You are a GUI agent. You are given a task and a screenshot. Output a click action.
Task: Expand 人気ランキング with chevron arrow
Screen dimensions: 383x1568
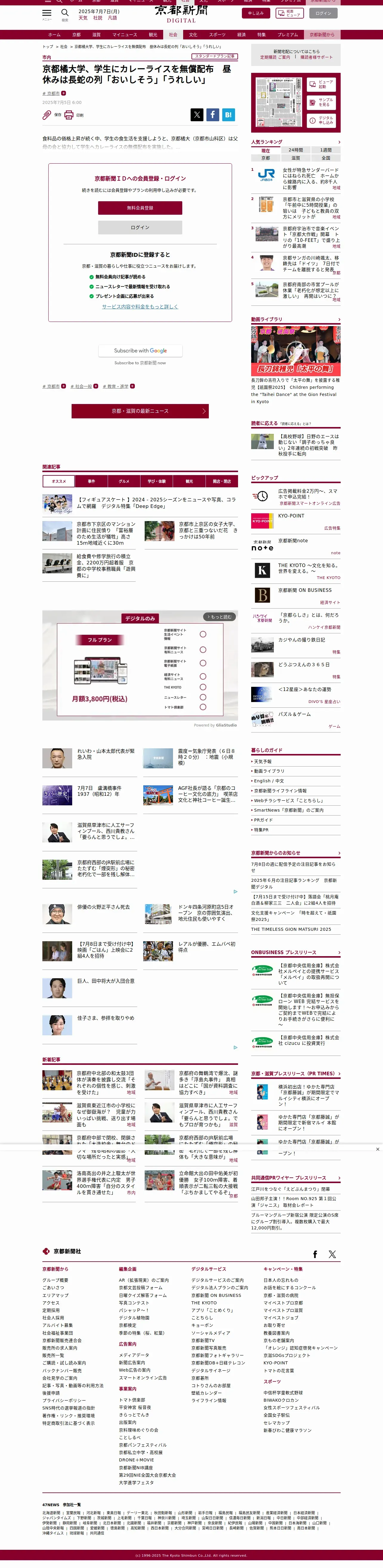click(339, 142)
